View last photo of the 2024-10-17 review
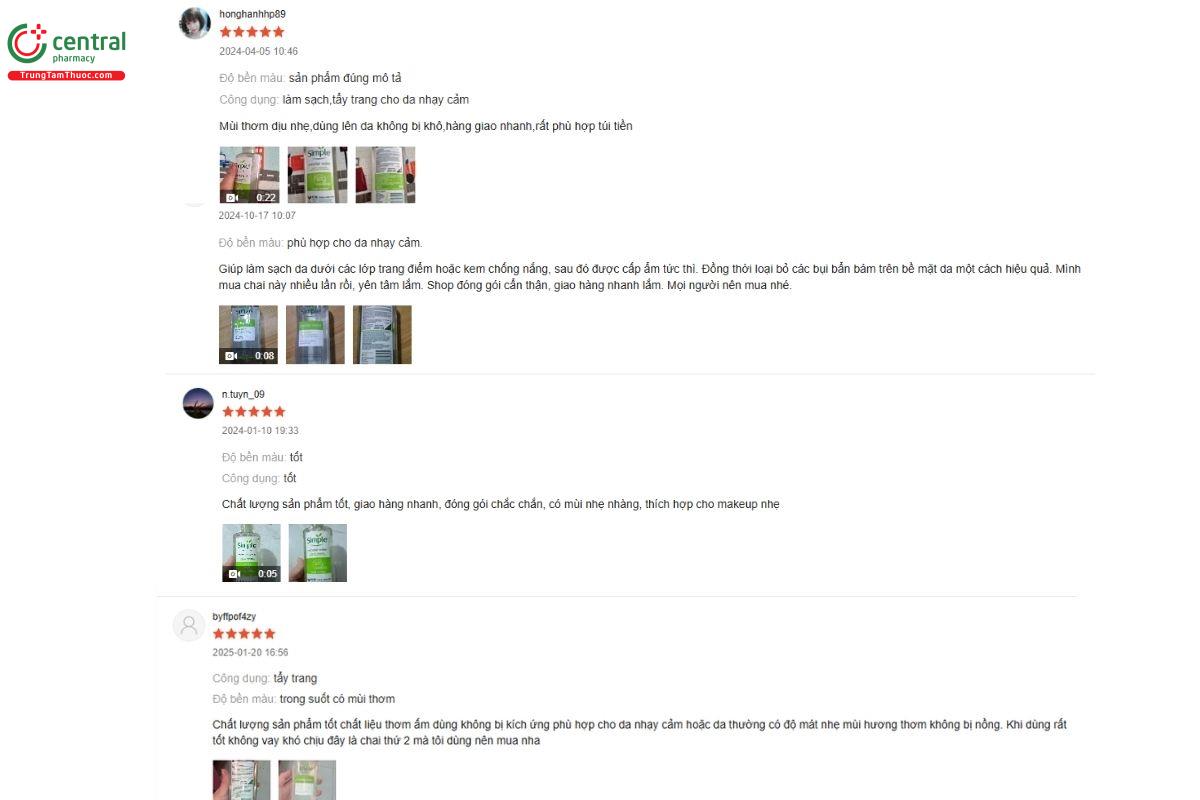1200x800 pixels. (x=382, y=334)
